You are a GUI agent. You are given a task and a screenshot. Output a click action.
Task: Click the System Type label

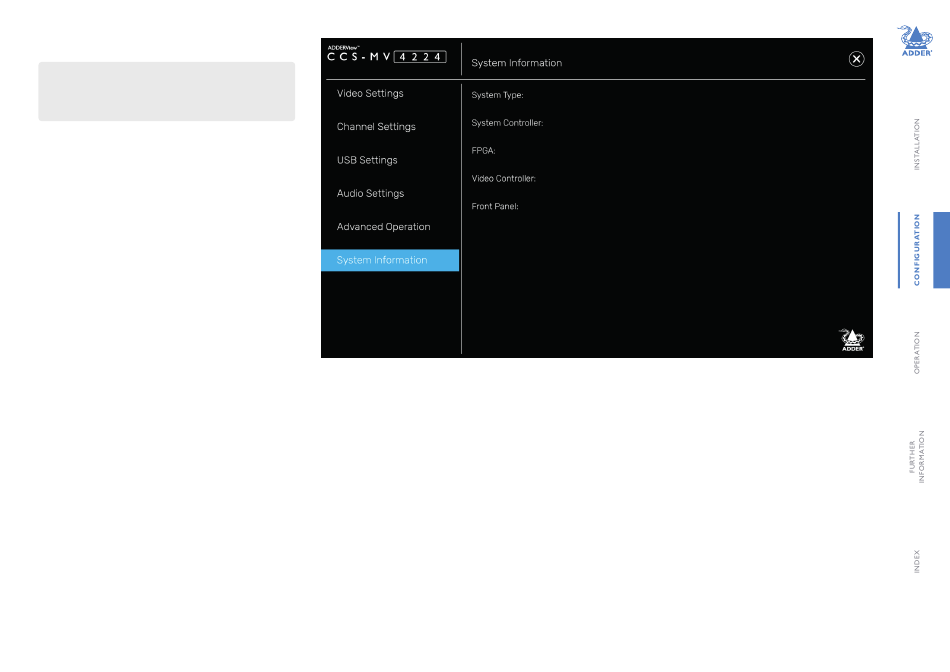pos(497,95)
